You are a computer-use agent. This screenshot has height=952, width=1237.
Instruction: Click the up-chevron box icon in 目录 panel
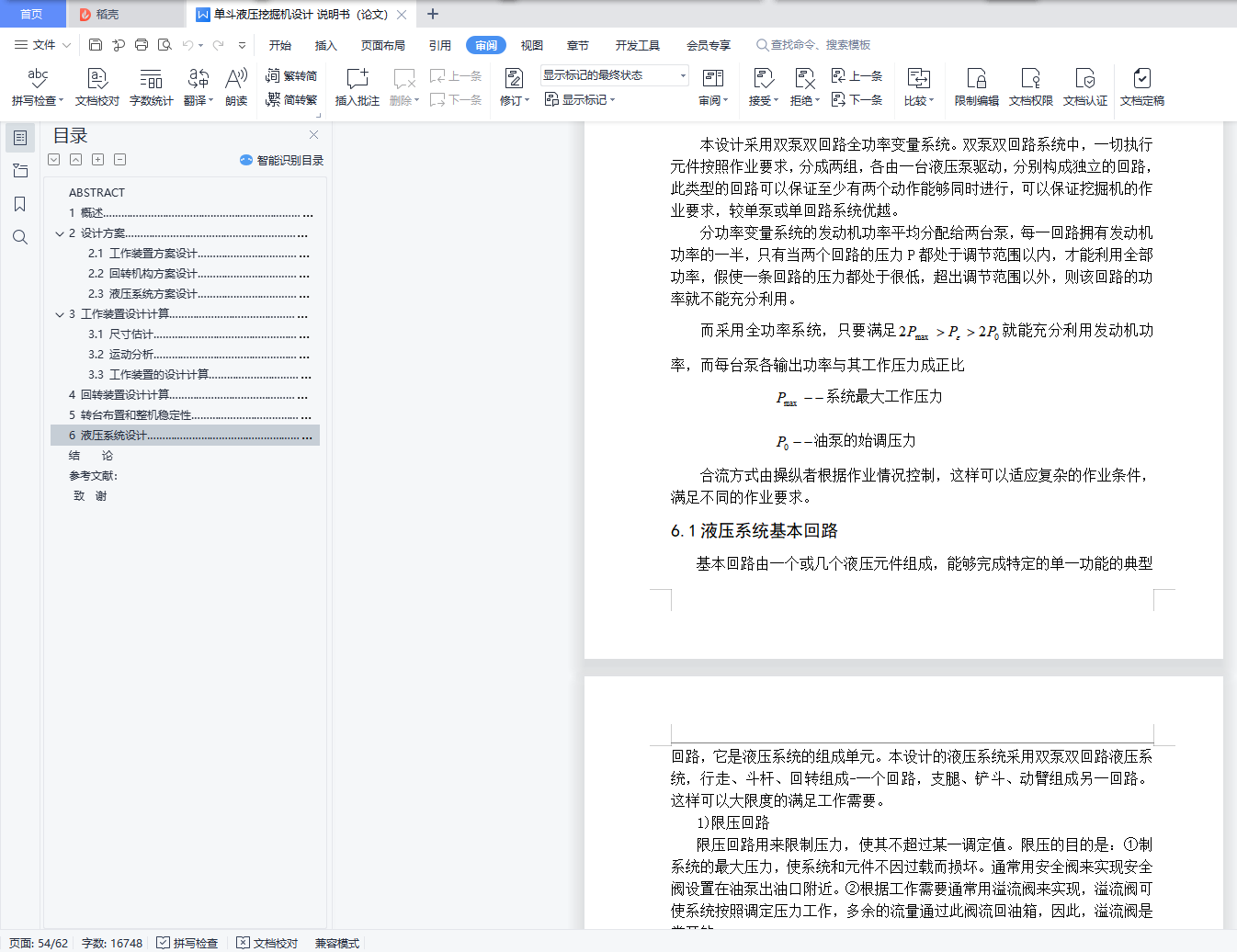(75, 160)
